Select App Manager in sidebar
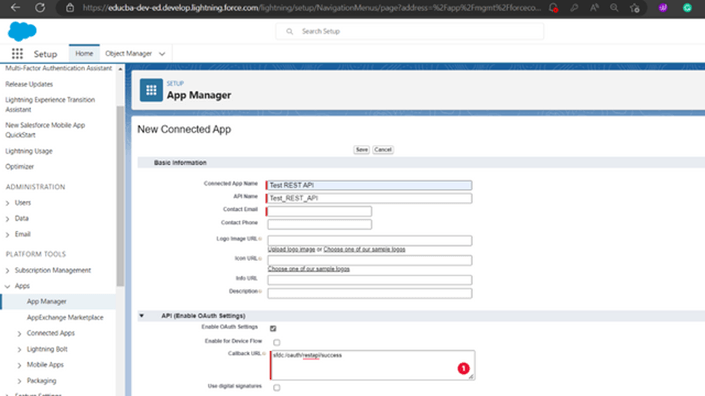The width and height of the screenshot is (705, 396). click(x=47, y=302)
